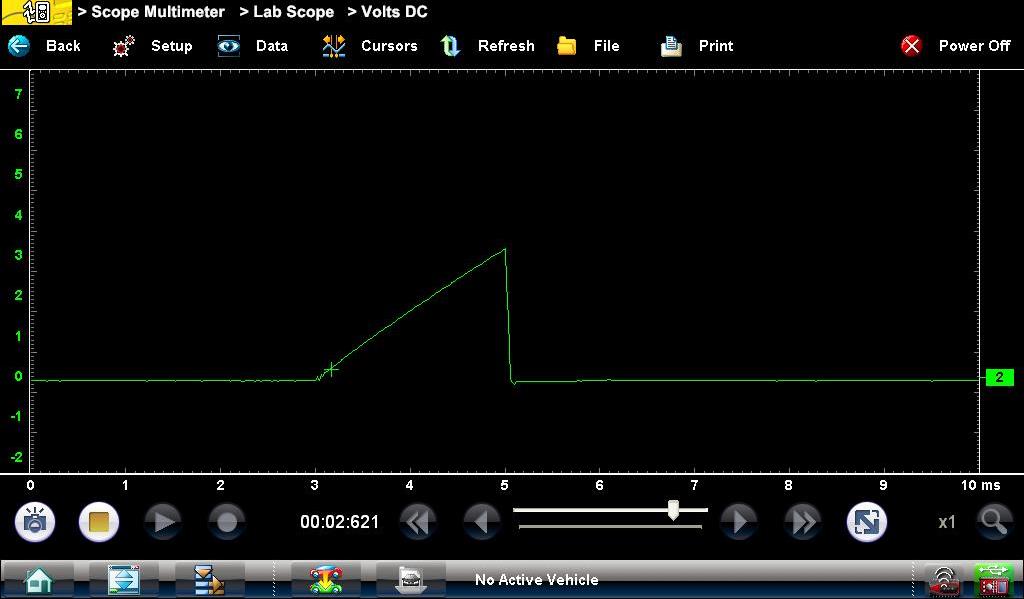Viewport: 1024px width, 599px height.
Task: Open the View Record icon in bottom toolbar
Action: click(x=409, y=580)
